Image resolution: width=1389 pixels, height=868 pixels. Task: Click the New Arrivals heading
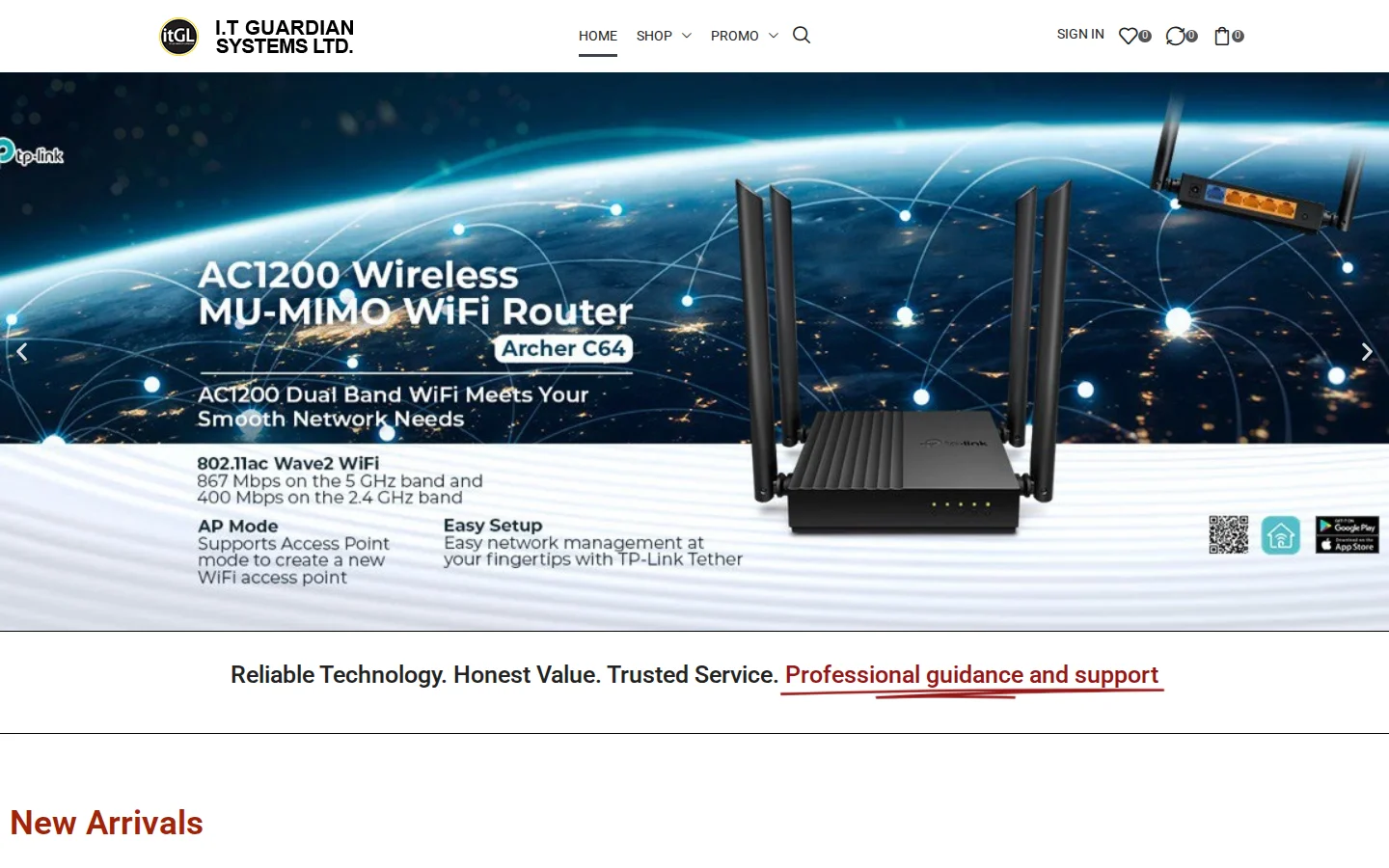coord(106,823)
